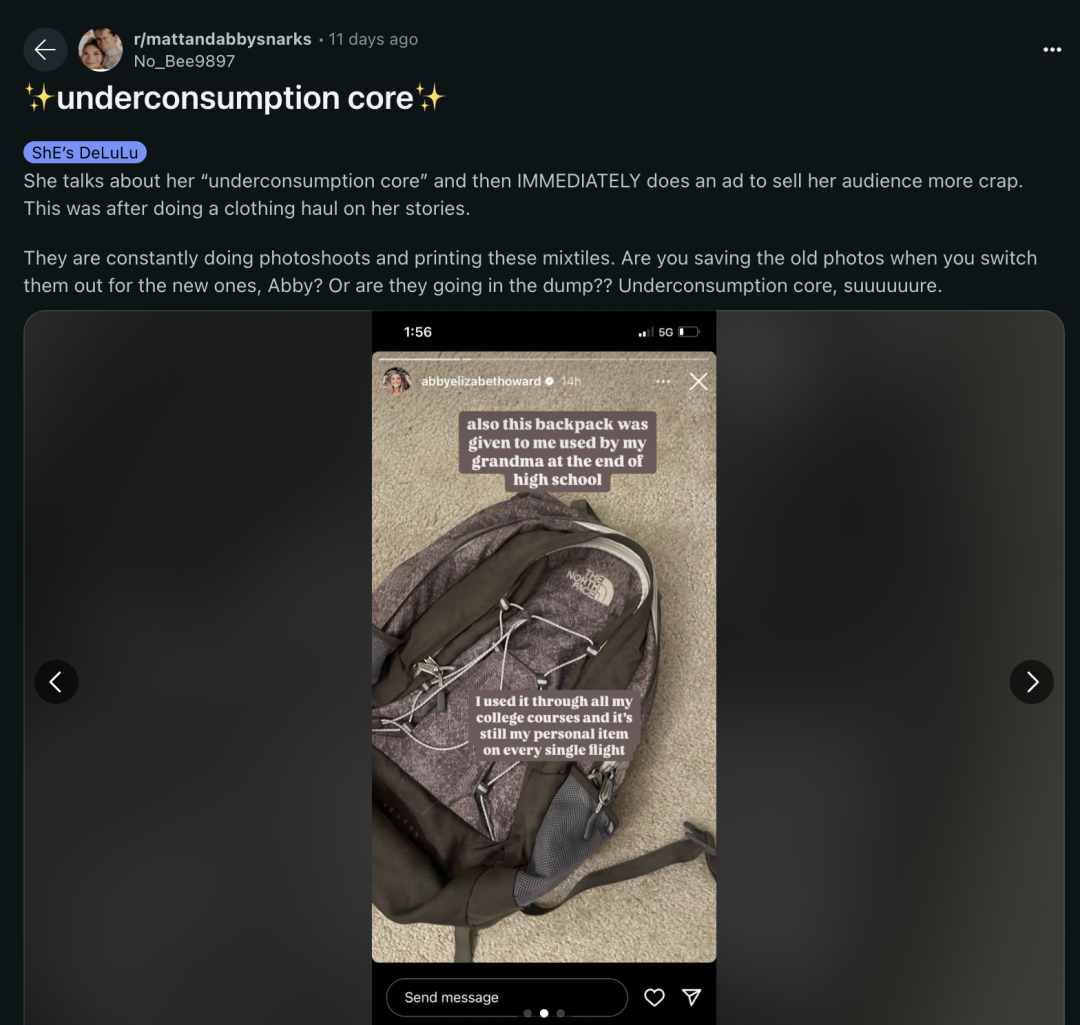Open the abbyelizabethhoward story profile name
The height and width of the screenshot is (1025, 1080).
click(481, 381)
